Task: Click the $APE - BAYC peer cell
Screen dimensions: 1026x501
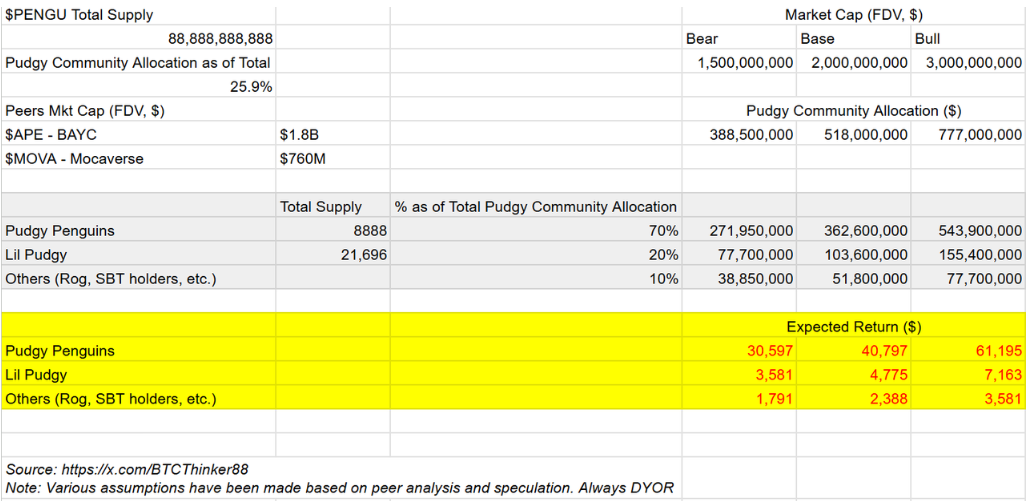Action: pyautogui.click(x=52, y=135)
